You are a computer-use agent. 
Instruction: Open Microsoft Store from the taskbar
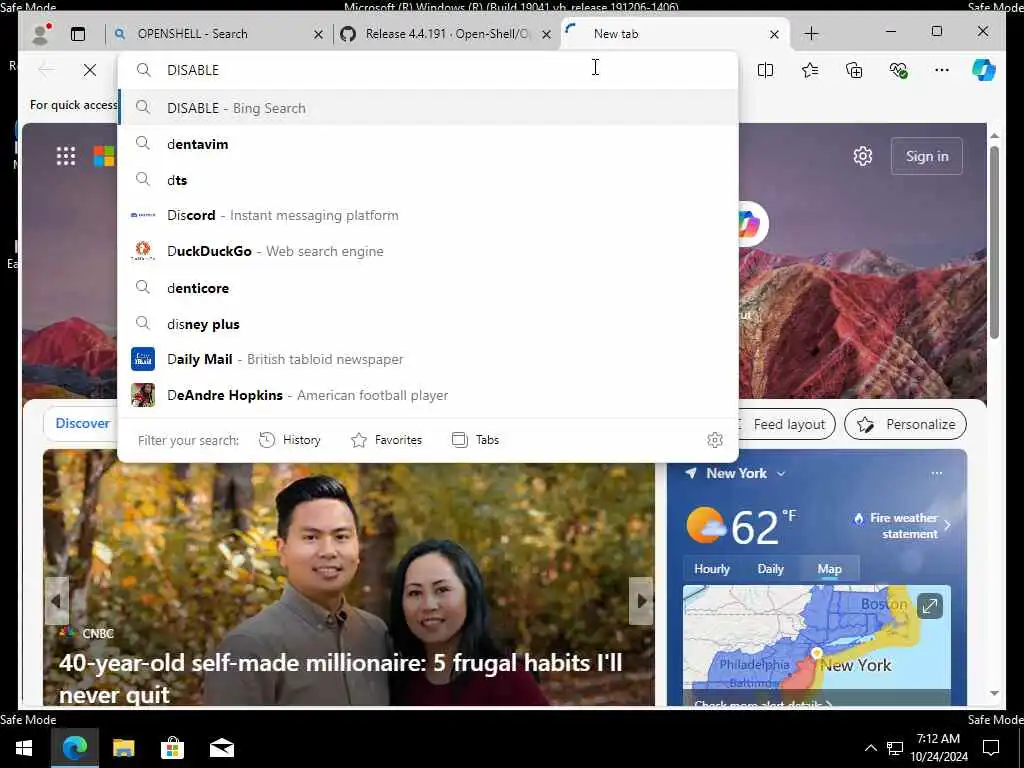(172, 748)
